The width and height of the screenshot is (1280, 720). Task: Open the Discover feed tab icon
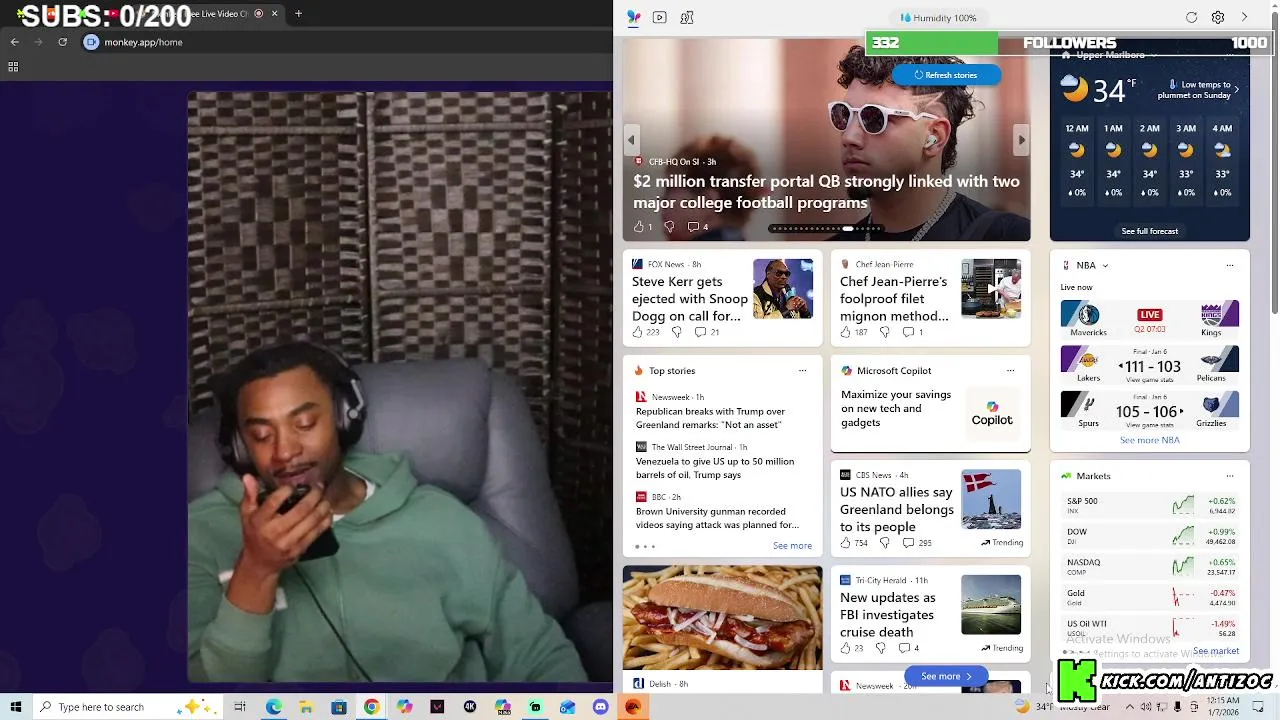coord(633,17)
